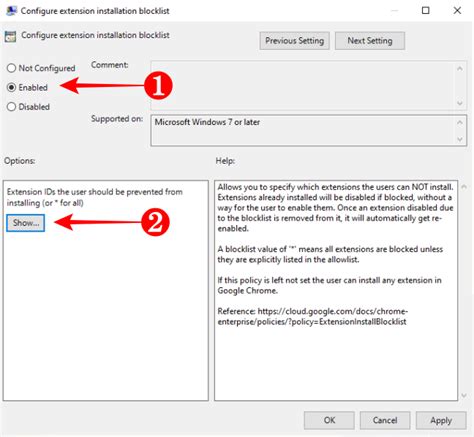Close the blocklist dialog window

tap(457, 11)
